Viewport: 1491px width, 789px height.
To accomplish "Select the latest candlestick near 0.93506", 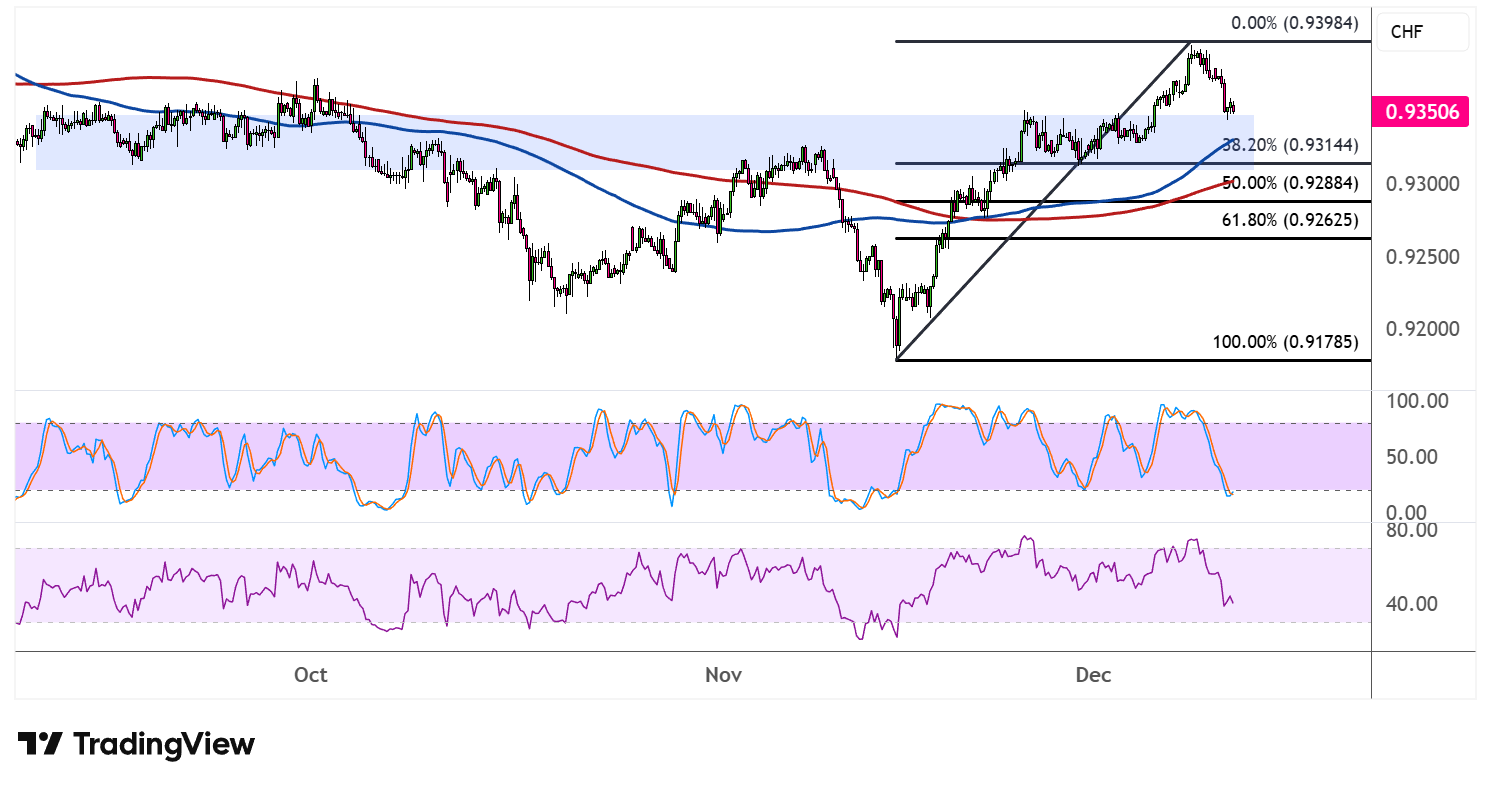I will (x=1233, y=106).
